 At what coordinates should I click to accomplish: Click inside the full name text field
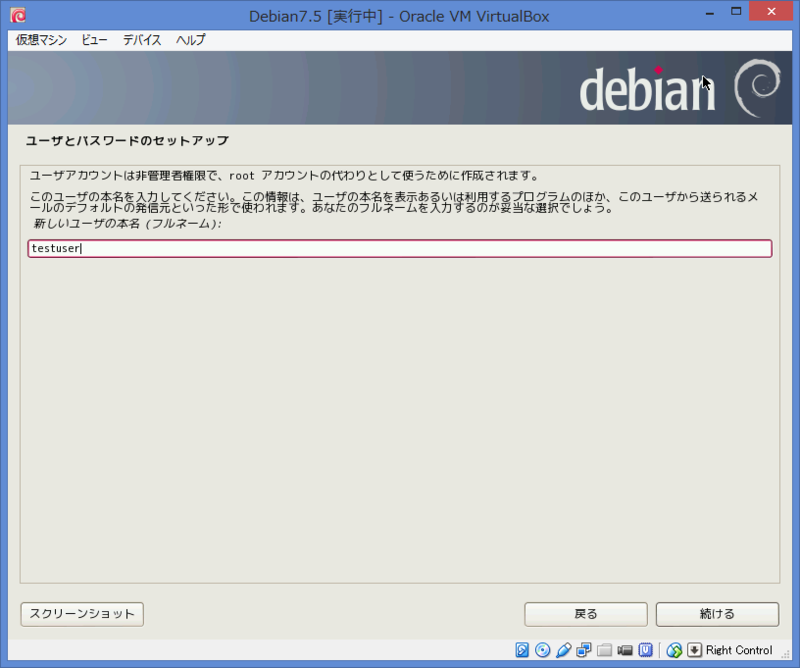(x=400, y=248)
